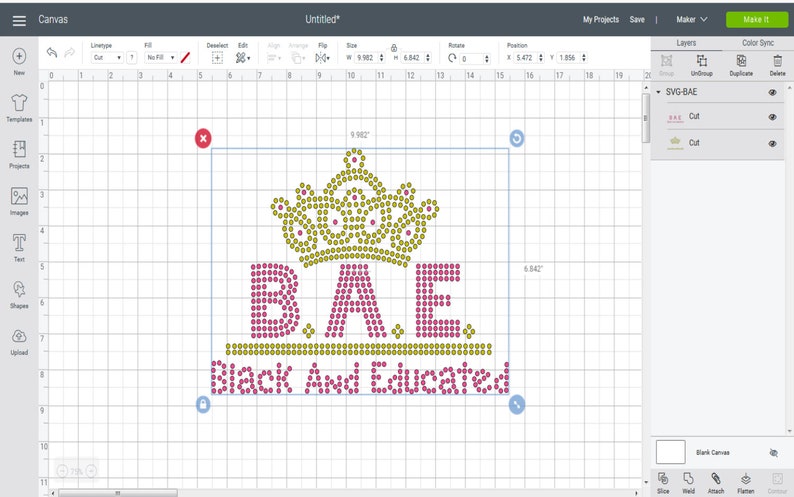This screenshot has width=794, height=497.
Task: Click the horizontal canvas scrollbar
Action: [x=118, y=493]
